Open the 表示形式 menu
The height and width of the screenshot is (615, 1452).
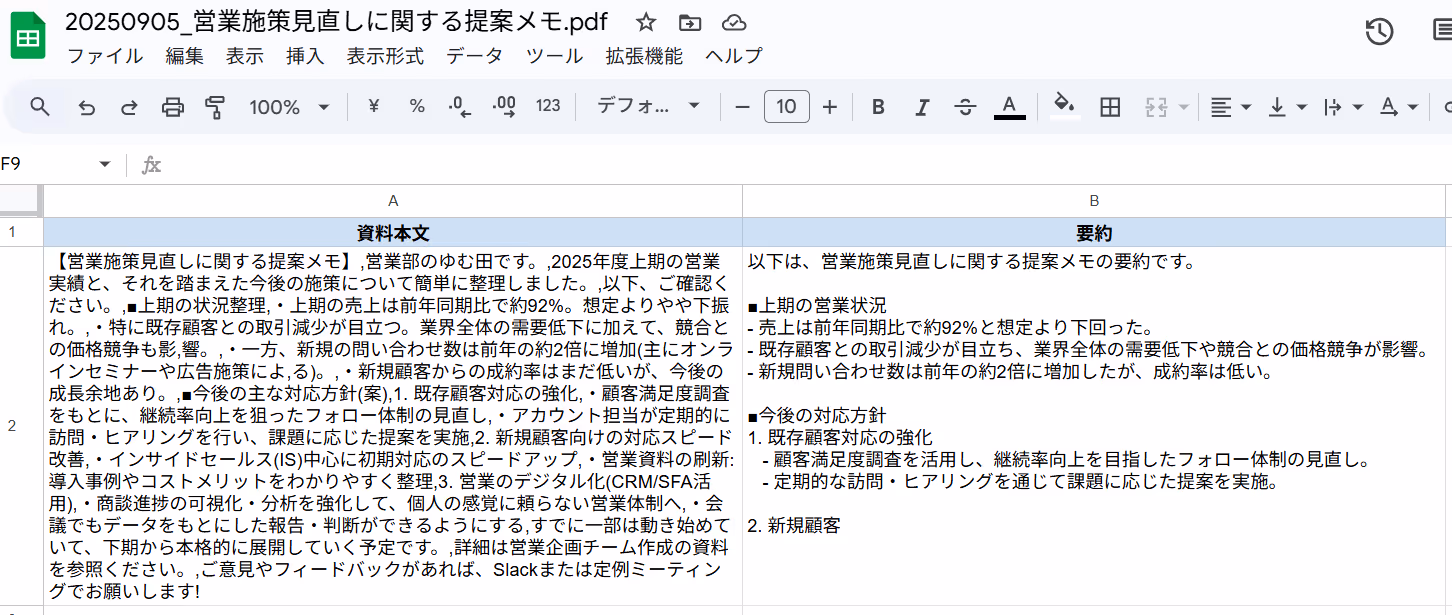point(385,56)
